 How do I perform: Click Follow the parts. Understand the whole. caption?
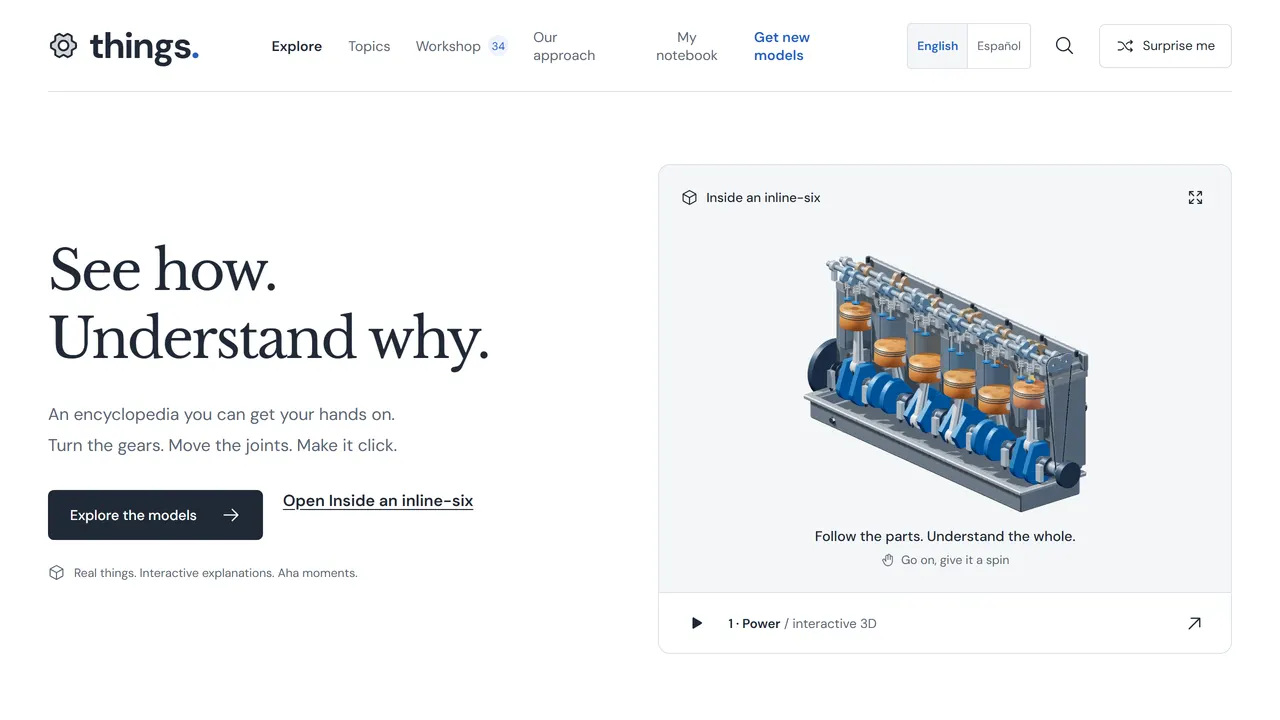[x=945, y=536]
